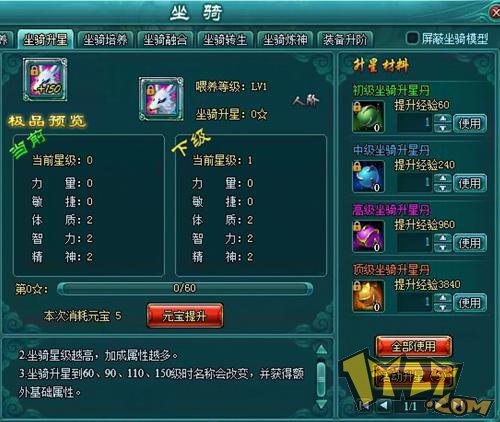Click the purple 高级坐骑升星丹 pill icon

pos(368,236)
